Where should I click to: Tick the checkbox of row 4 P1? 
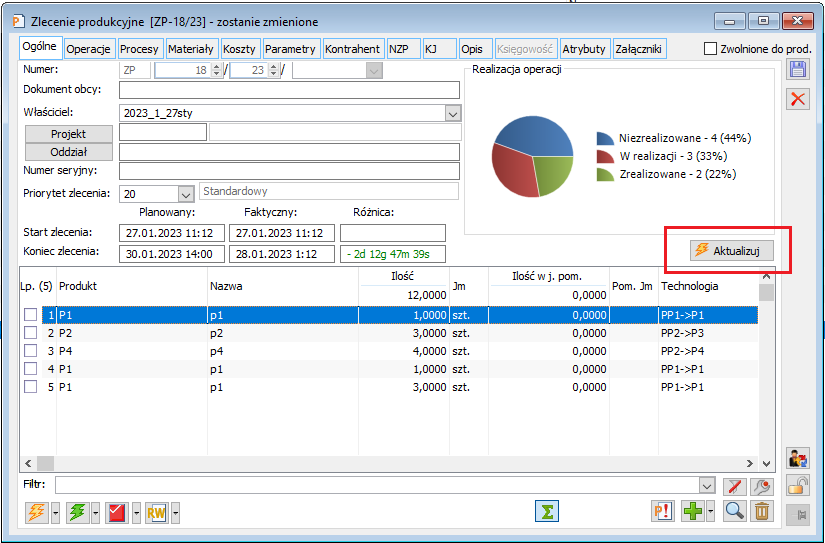point(31,369)
